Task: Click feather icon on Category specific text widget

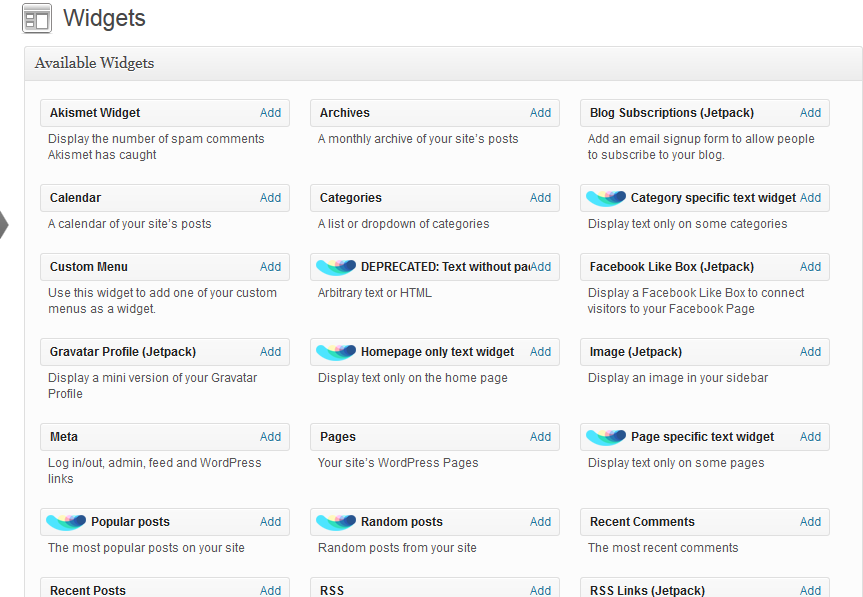Action: (x=606, y=198)
